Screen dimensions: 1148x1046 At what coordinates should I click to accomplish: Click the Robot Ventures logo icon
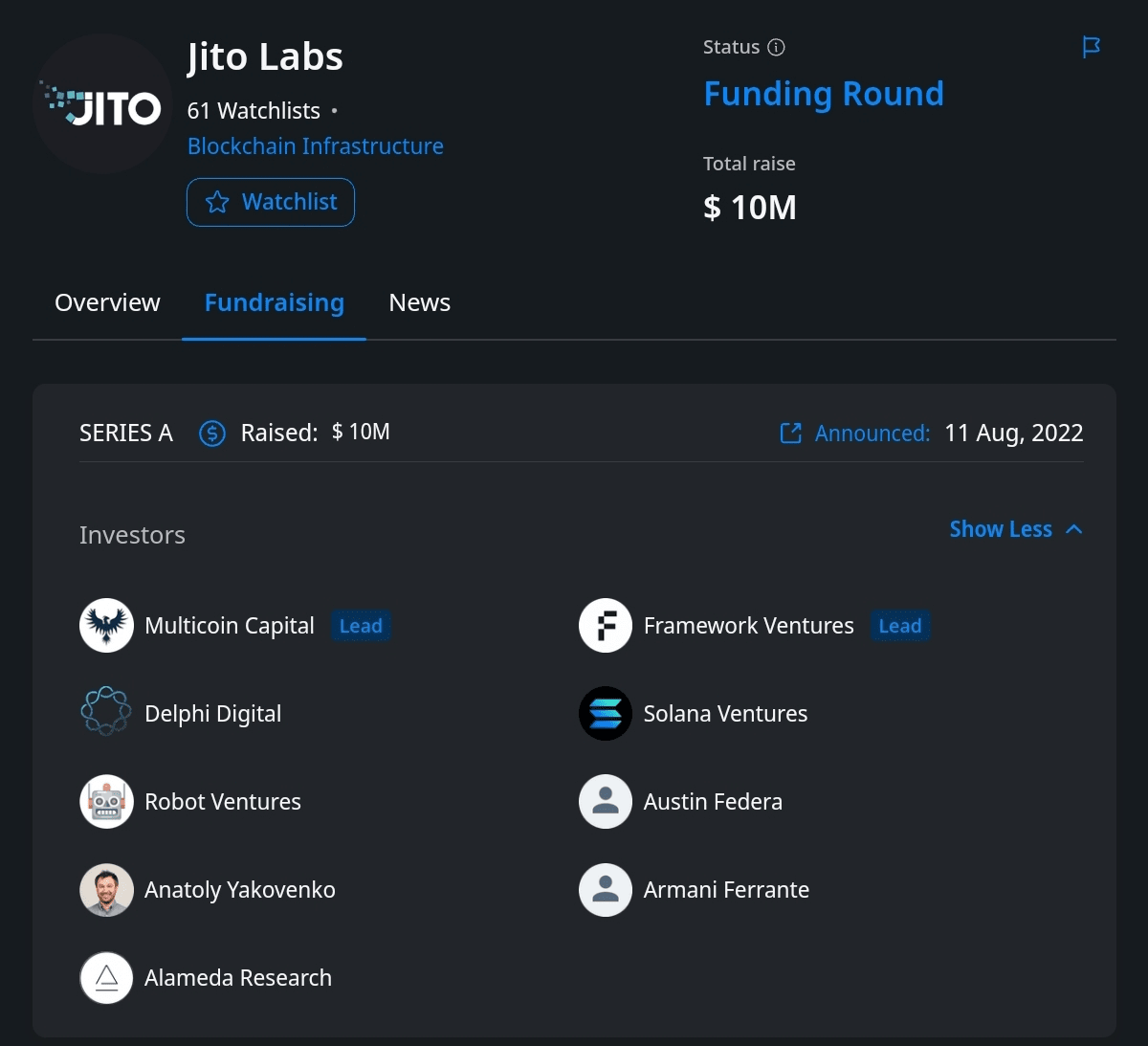click(x=106, y=802)
